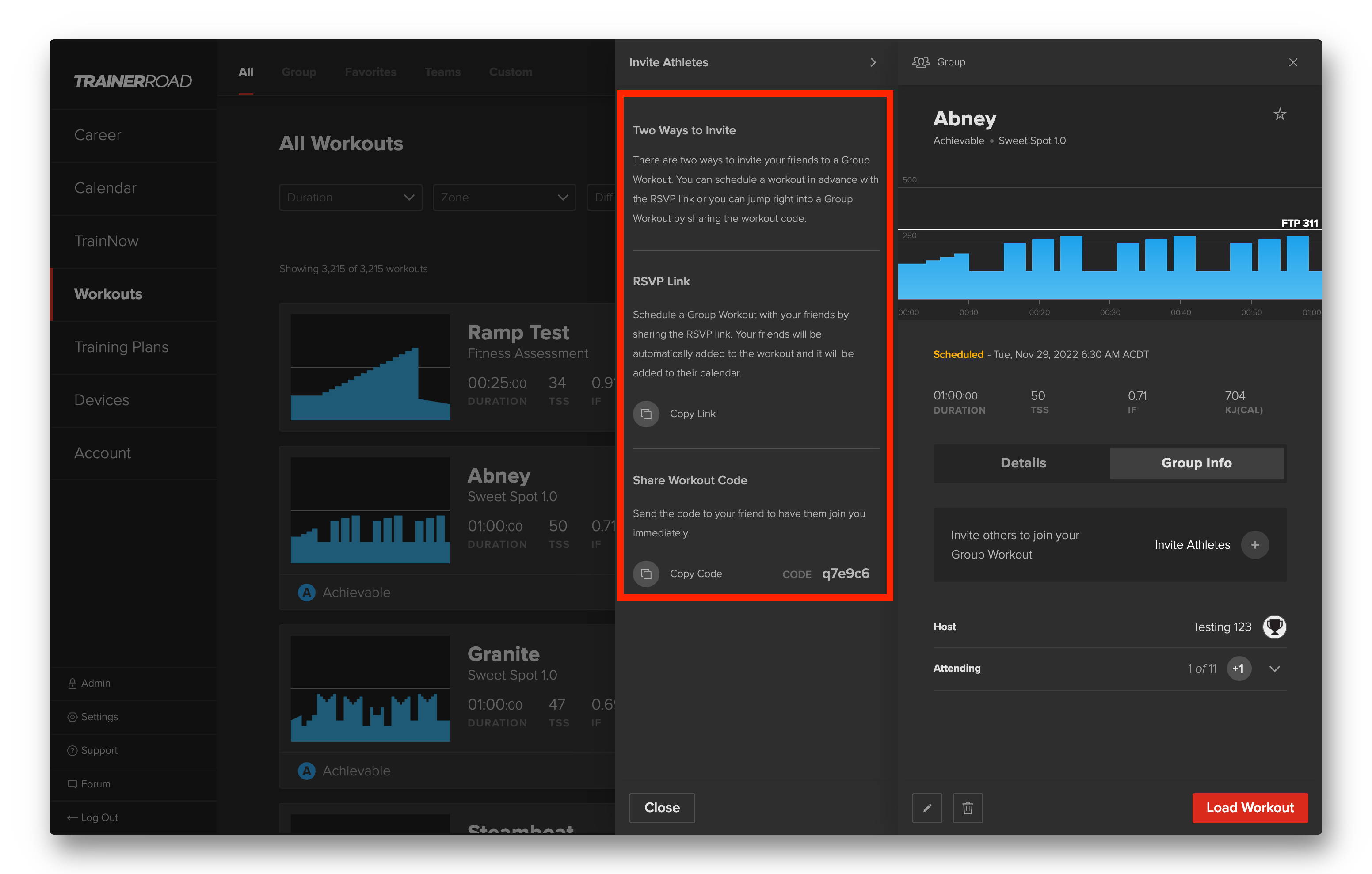Viewport: 1372px width, 874px height.
Task: Select the Group Info tab
Action: 1196,463
